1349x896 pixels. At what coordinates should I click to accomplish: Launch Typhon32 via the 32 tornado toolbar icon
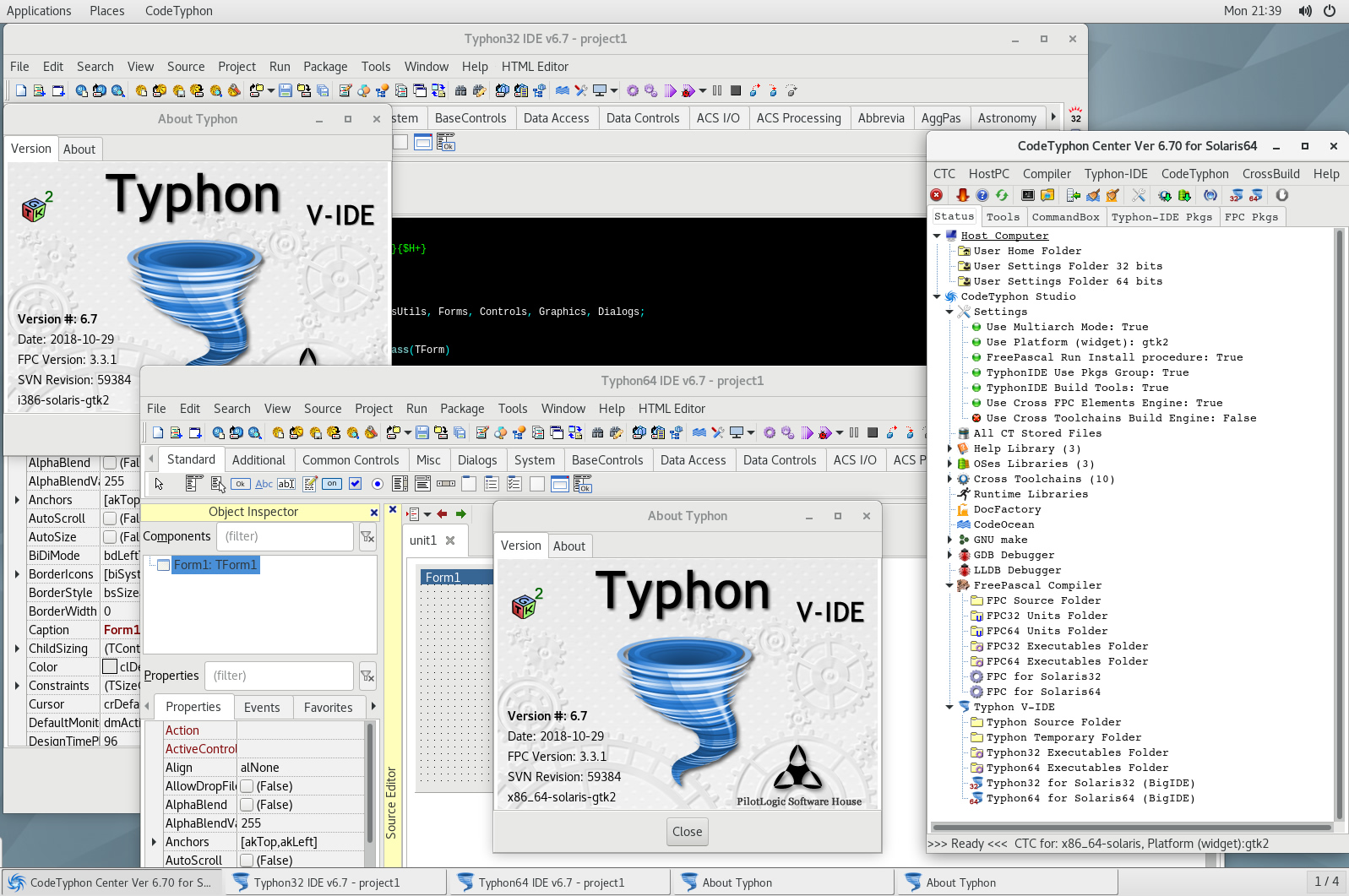point(1237,195)
